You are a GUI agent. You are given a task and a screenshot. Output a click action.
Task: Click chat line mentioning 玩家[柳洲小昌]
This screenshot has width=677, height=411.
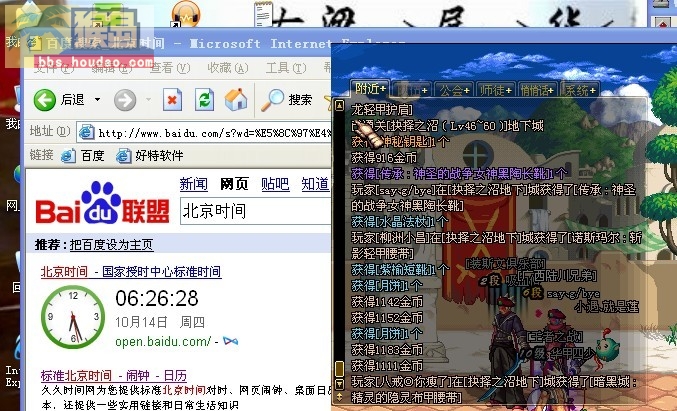click(x=497, y=245)
